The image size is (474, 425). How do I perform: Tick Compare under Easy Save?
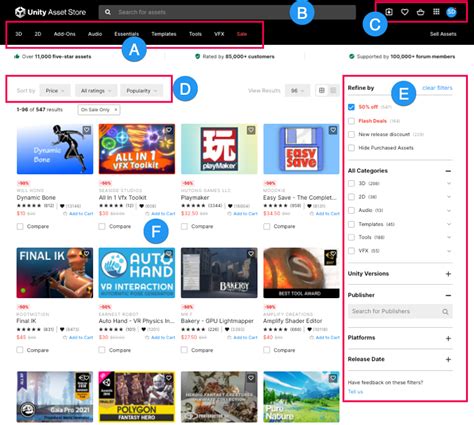click(x=267, y=226)
